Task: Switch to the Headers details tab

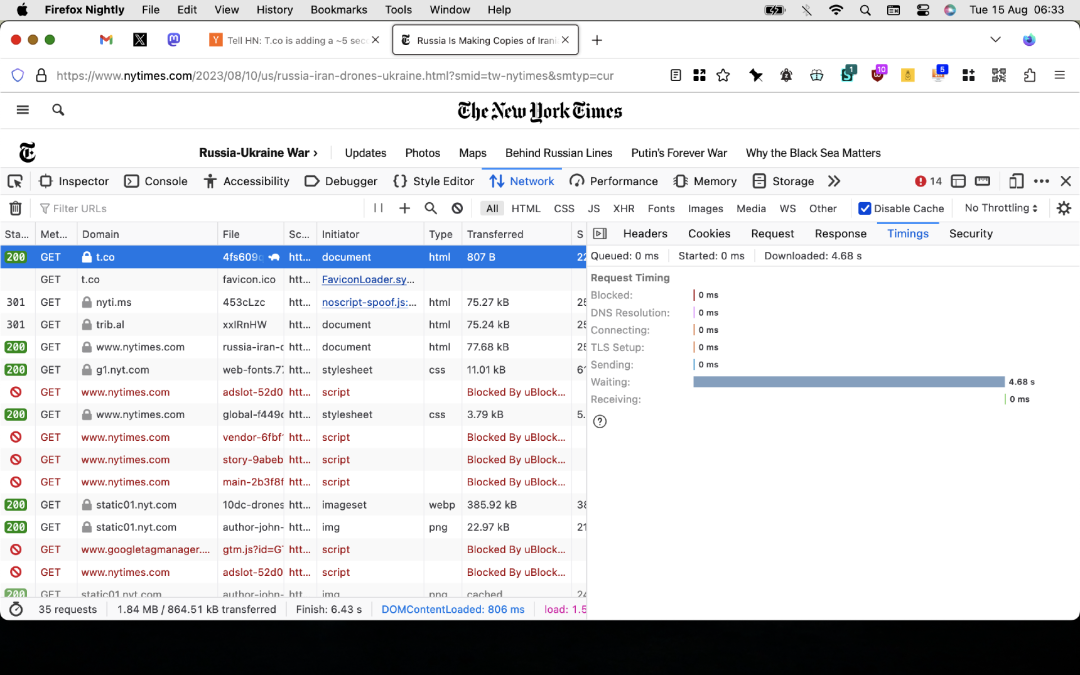Action: point(645,233)
